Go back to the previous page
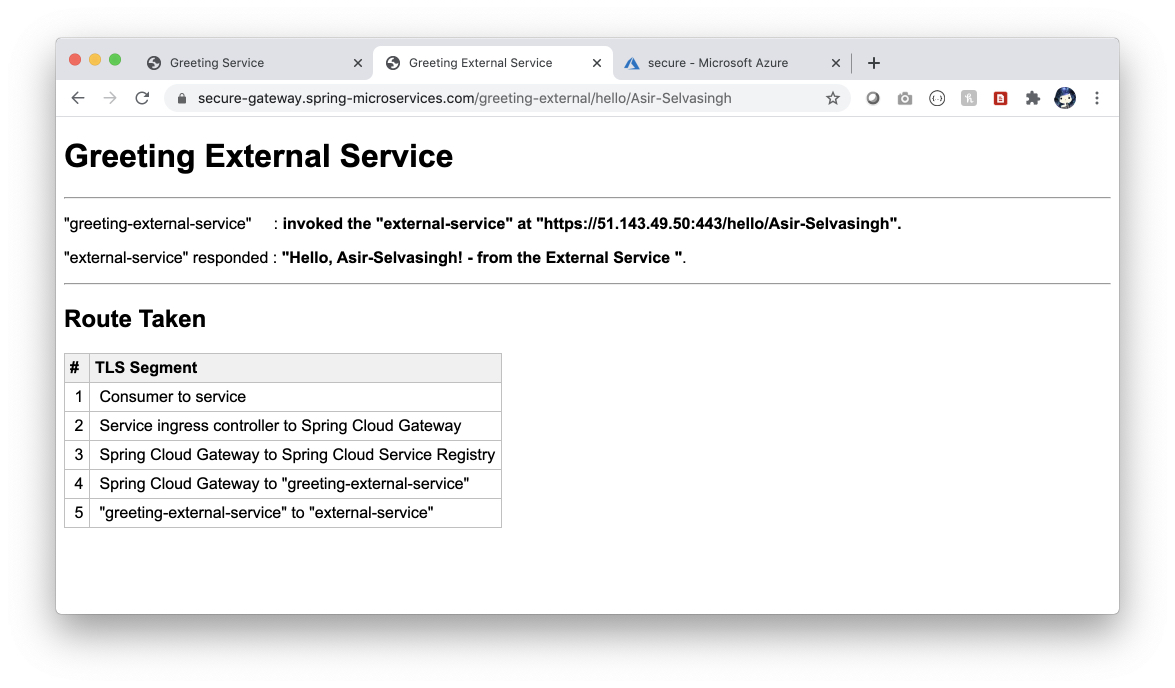This screenshot has width=1175, height=688. 78,98
